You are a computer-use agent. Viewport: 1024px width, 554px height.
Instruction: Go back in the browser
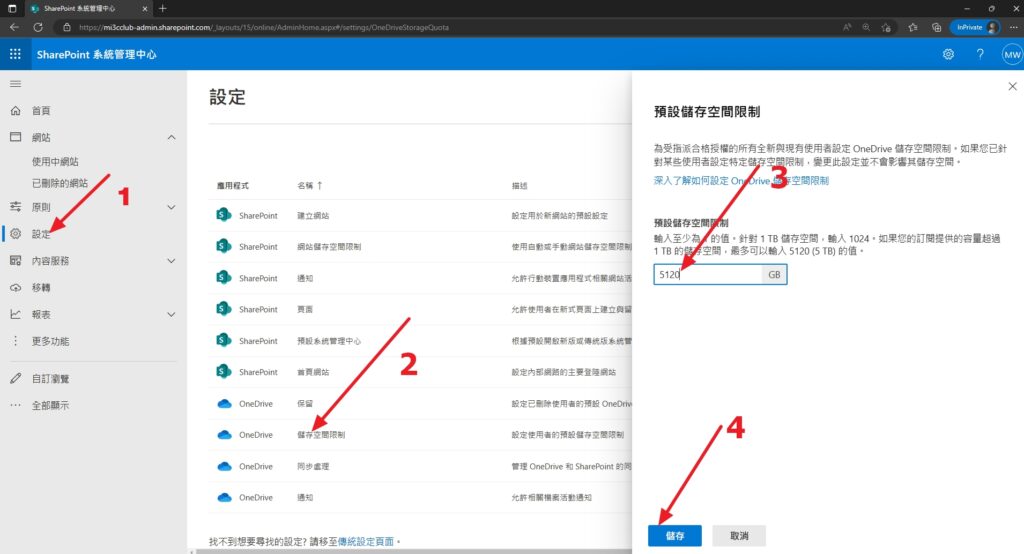click(14, 27)
